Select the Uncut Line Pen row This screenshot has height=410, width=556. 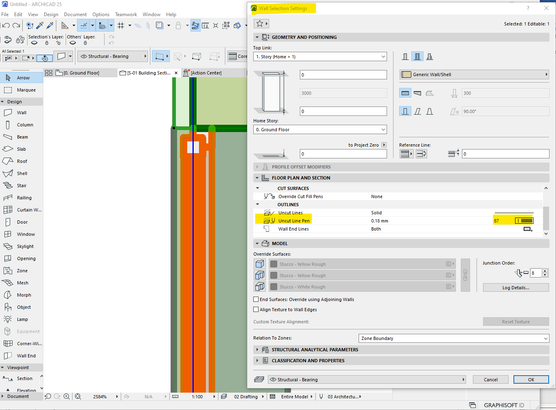click(x=398, y=221)
